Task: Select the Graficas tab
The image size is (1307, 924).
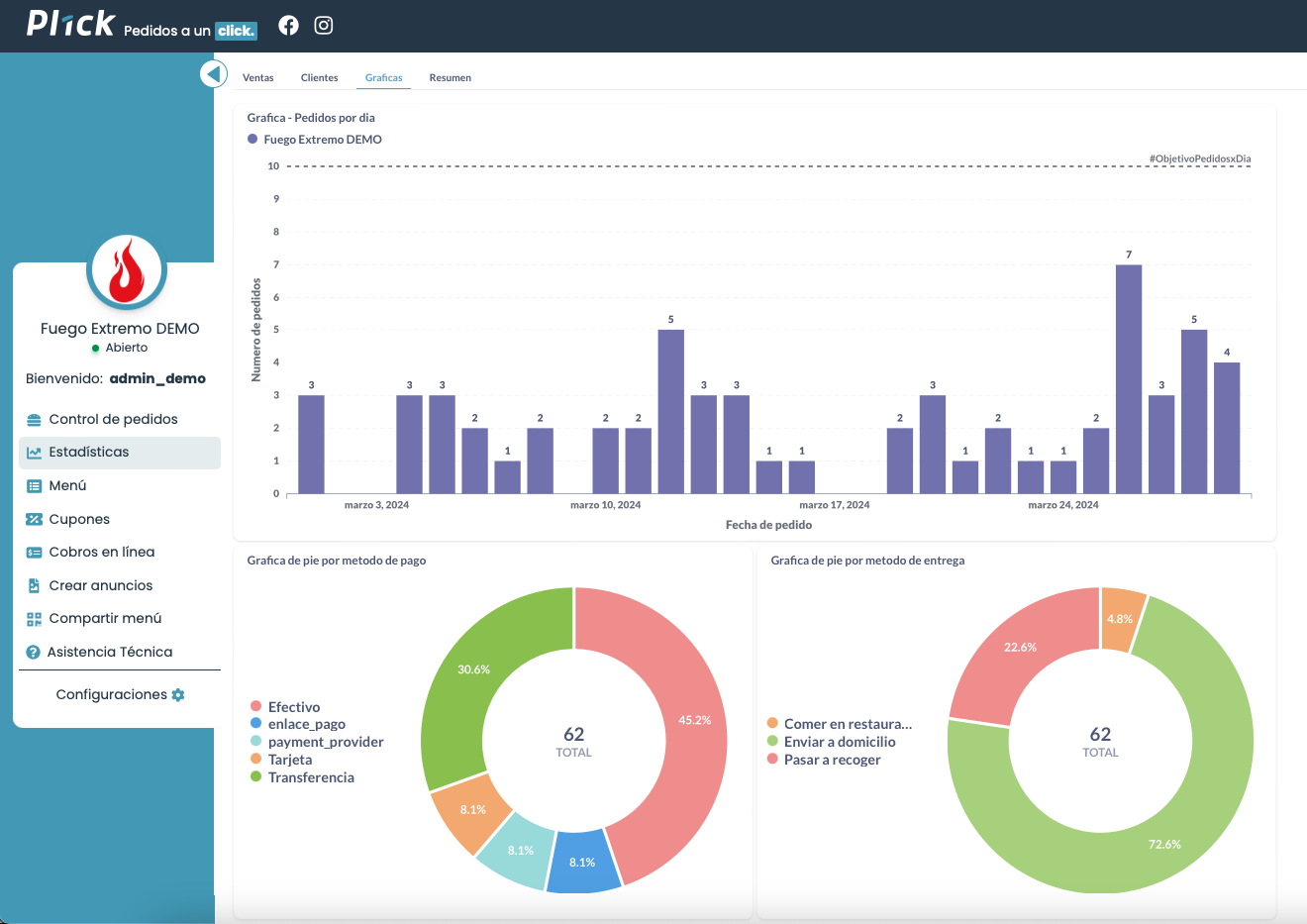Action: 383,77
